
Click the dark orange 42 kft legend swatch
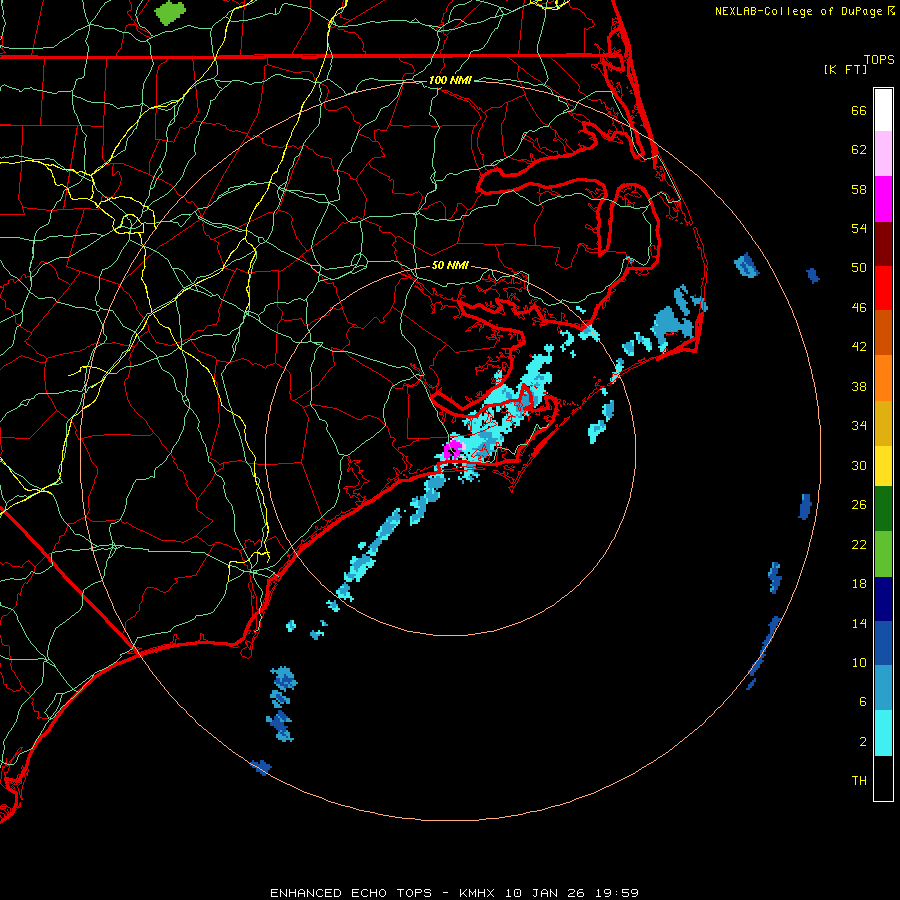tap(883, 332)
